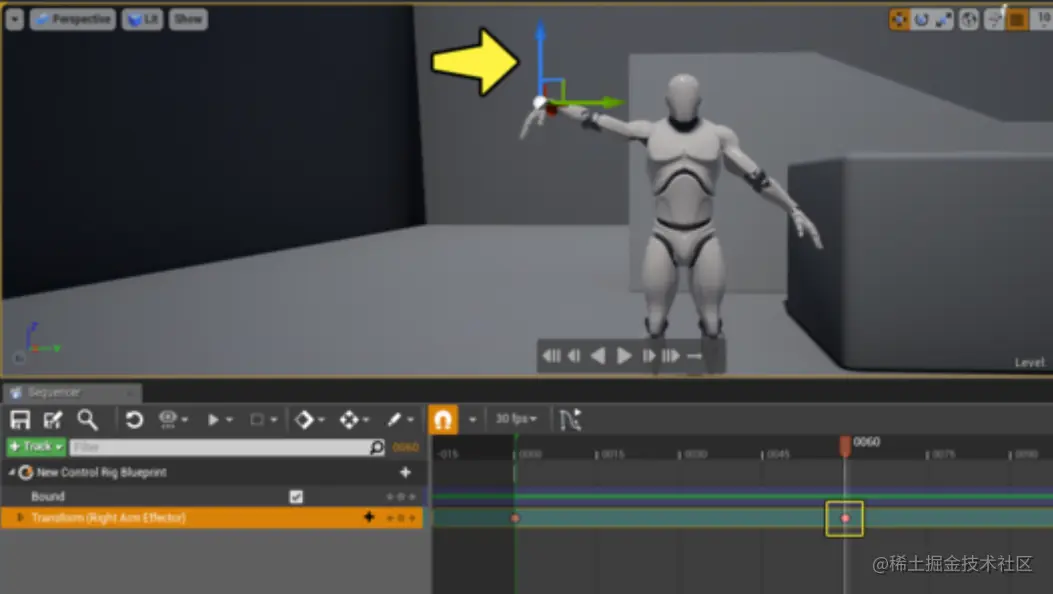This screenshot has width=1053, height=594.
Task: Open the Lit view mode menu
Action: (141, 18)
